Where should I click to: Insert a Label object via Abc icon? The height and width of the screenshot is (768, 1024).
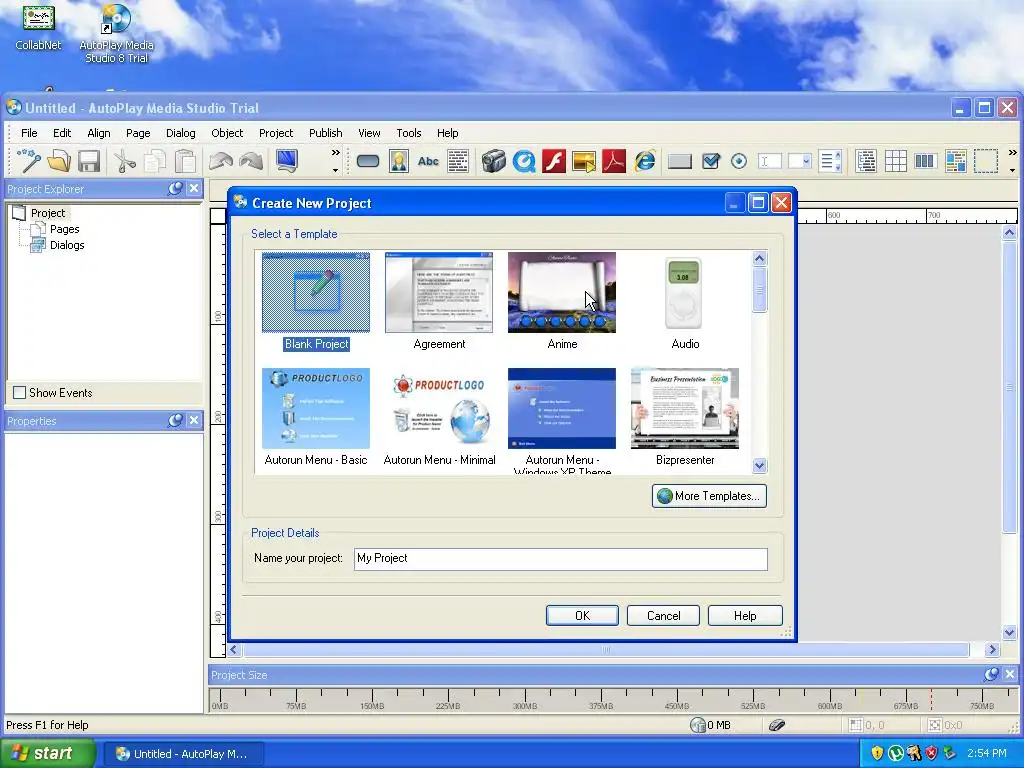(428, 161)
